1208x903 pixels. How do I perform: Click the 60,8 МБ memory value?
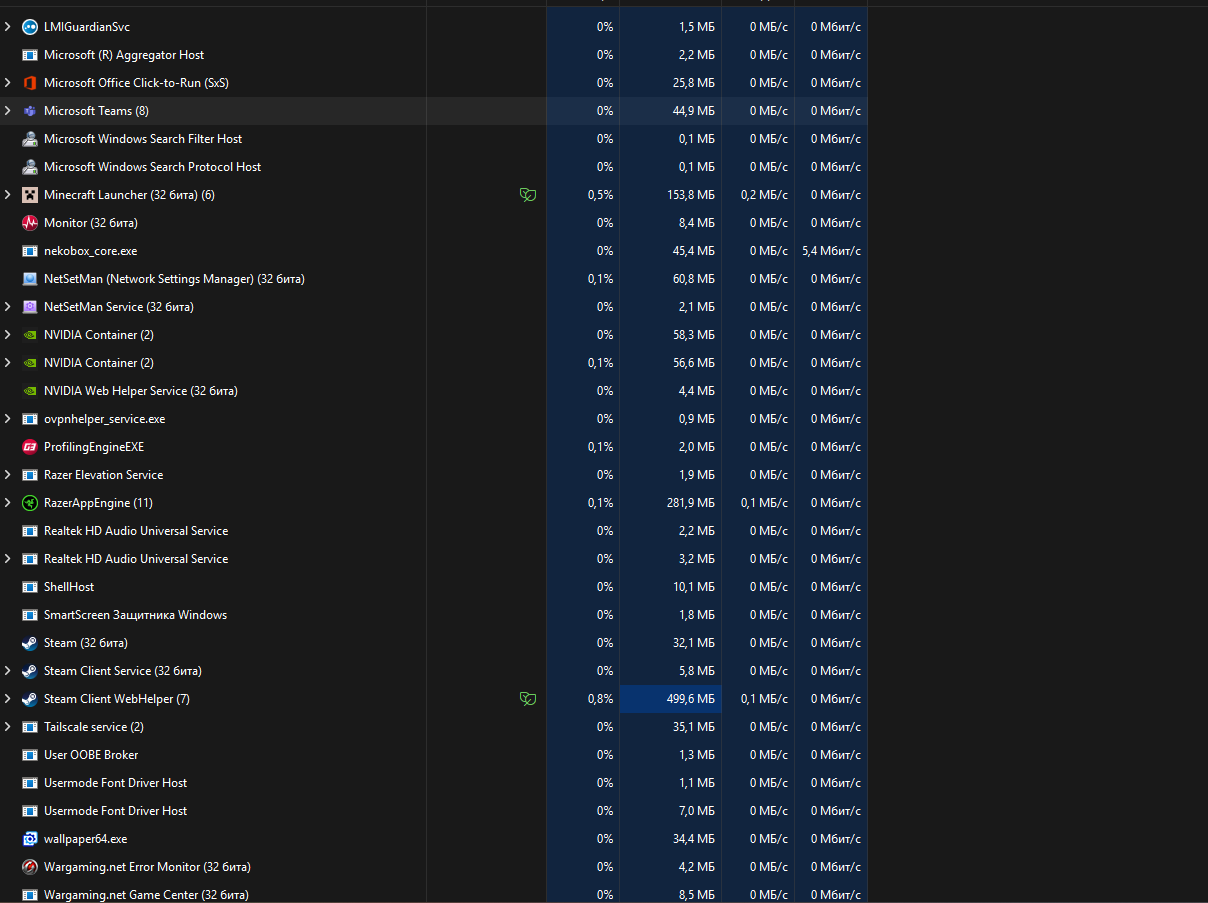(694, 279)
